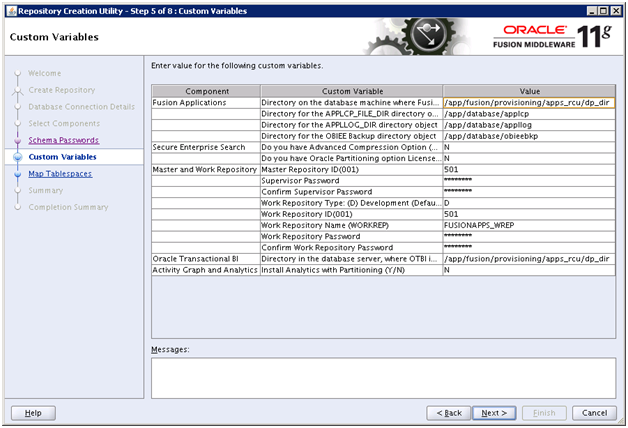Edit Work Repository ID value 501

pyautogui.click(x=529, y=215)
